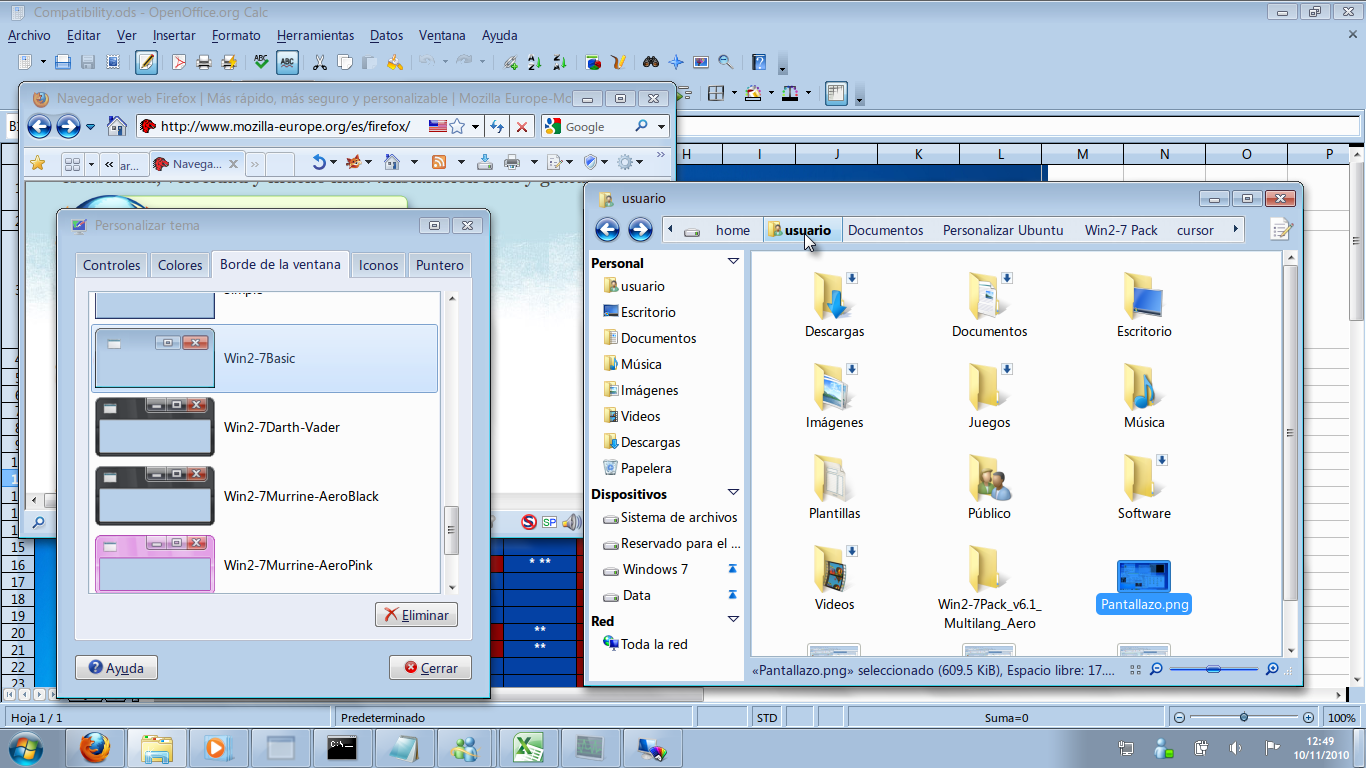Eject the Windows 7 volume in sidebar
The image size is (1366, 768).
[x=733, y=567]
